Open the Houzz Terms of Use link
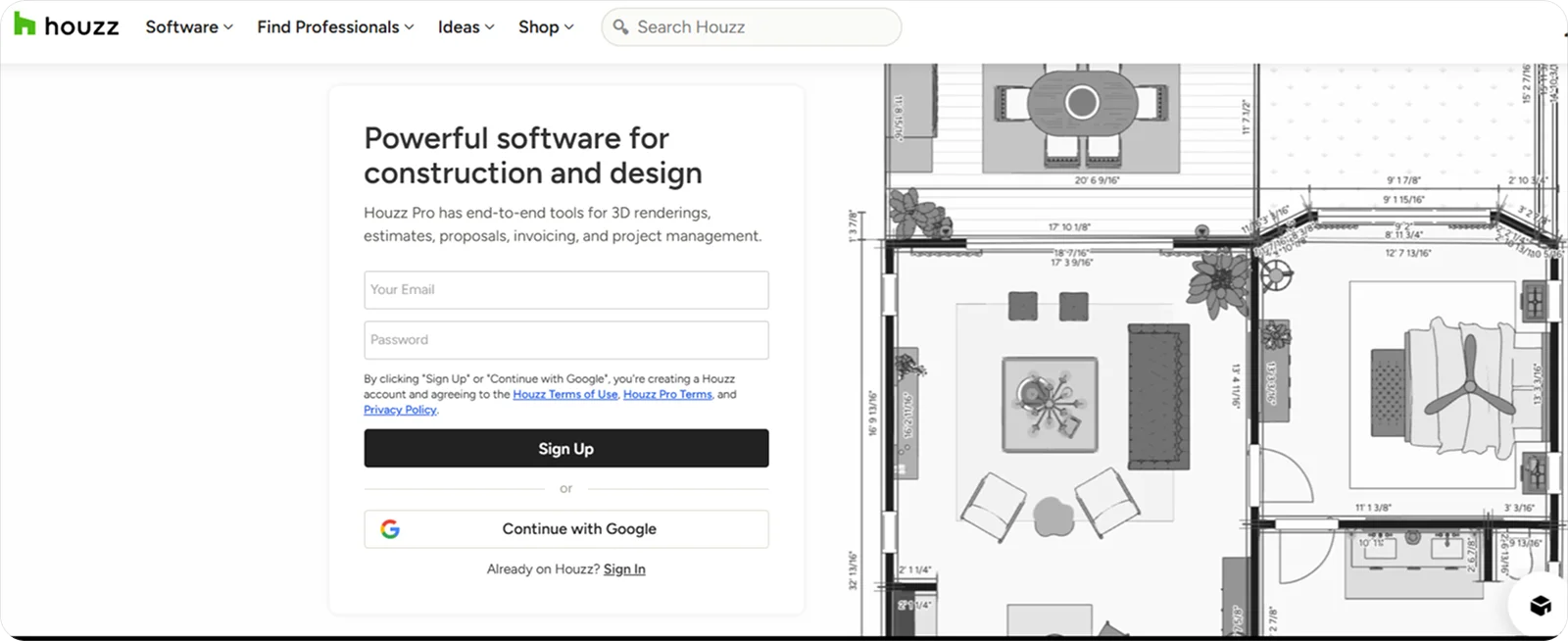The image size is (1568, 641). (565, 394)
